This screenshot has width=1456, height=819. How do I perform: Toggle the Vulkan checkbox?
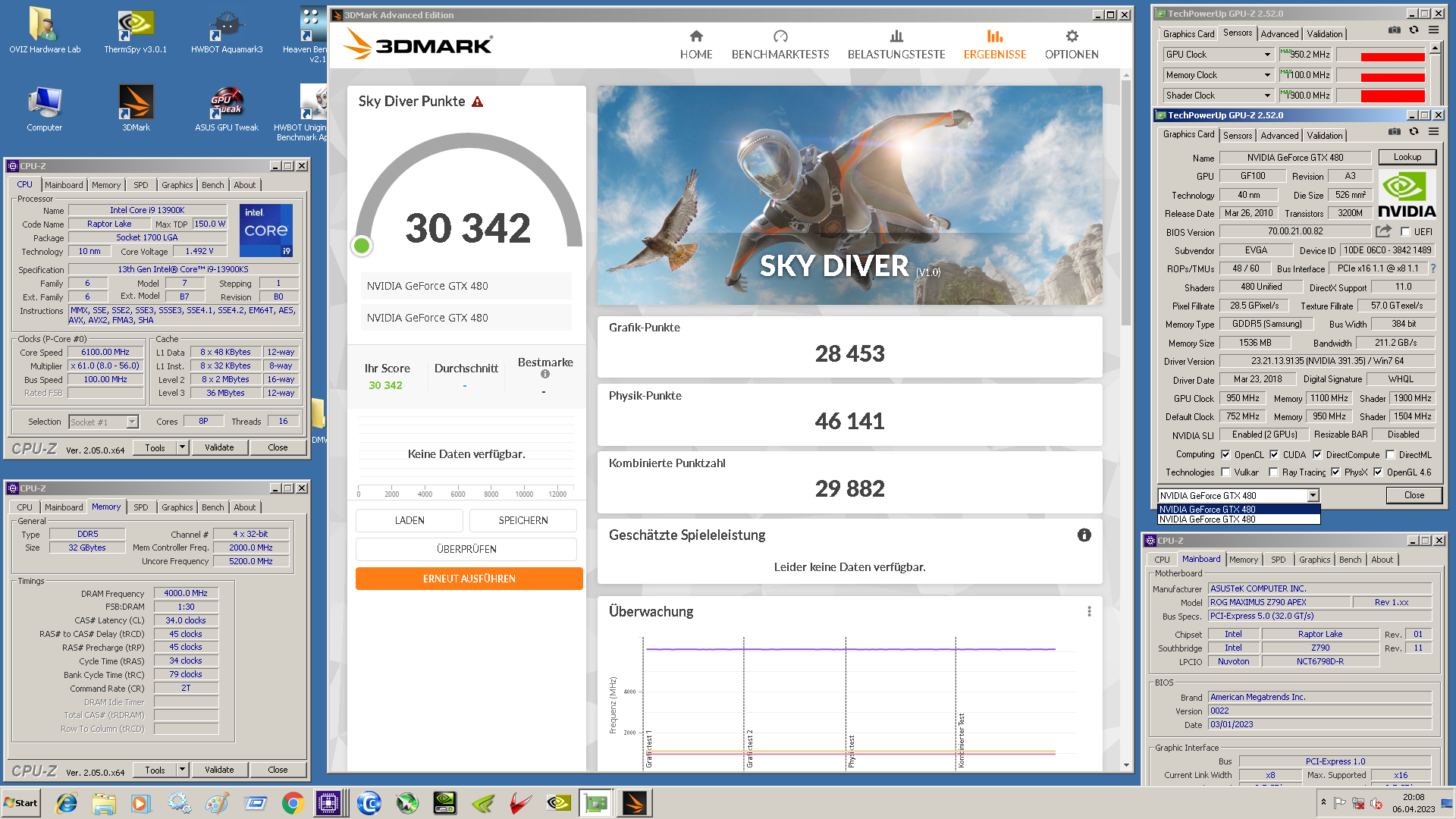click(1225, 472)
